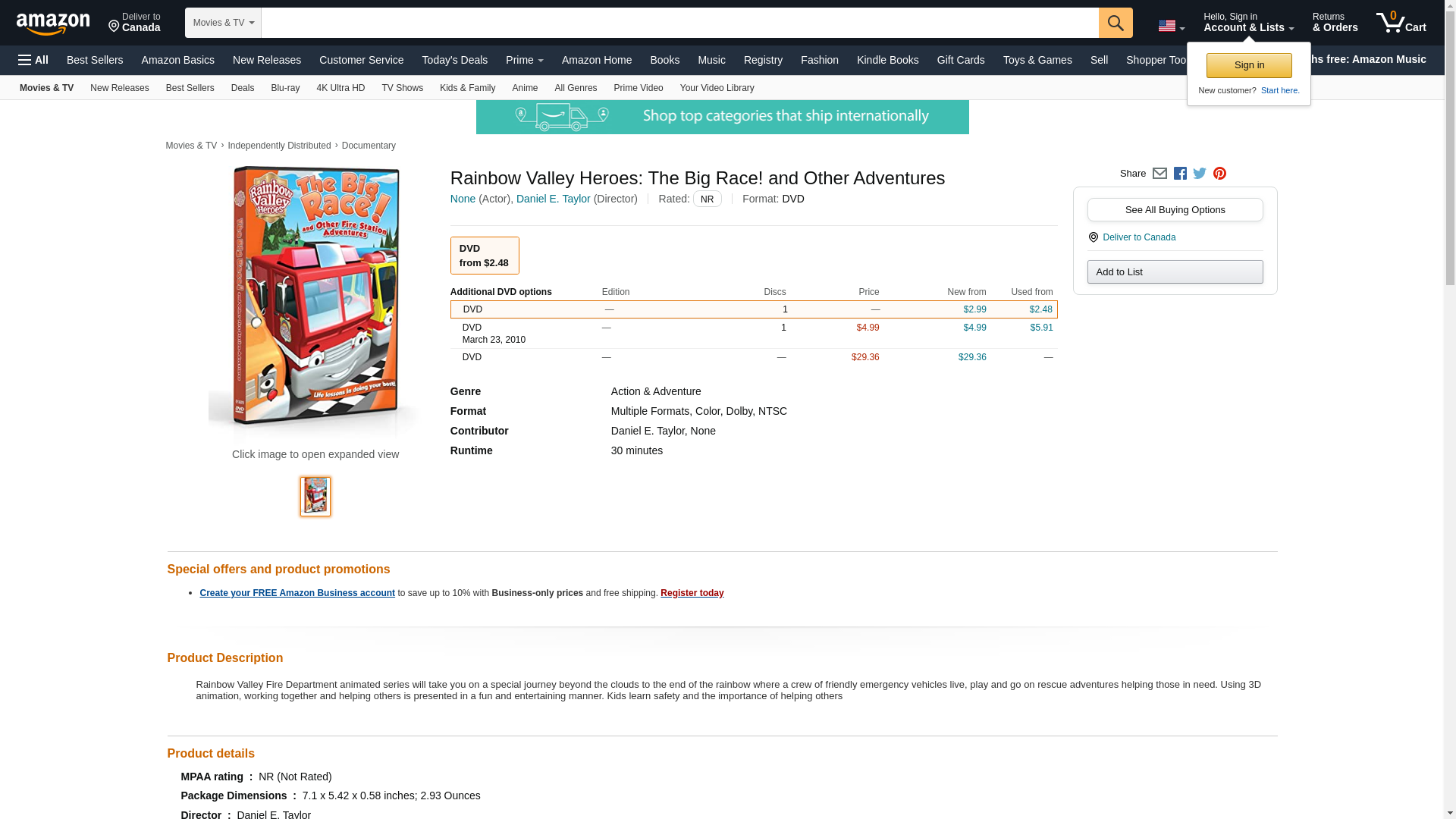
Task: Select the March 23, 2010 DVD edition
Action: tap(753, 334)
